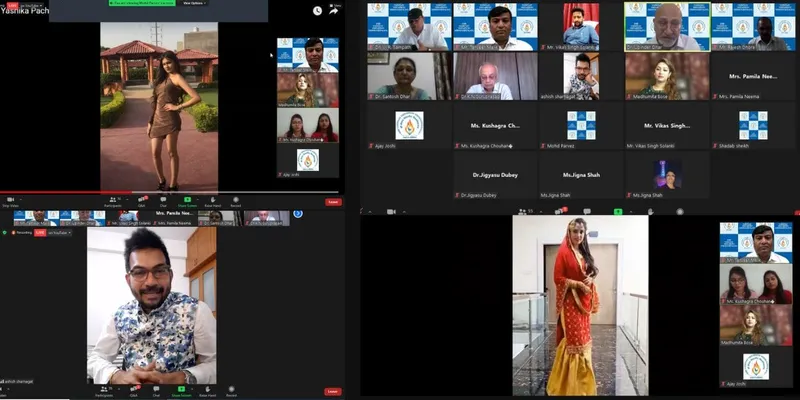The image size is (800, 400).
Task: Click the green screen-sharing status banner
Action: (x=142, y=3)
